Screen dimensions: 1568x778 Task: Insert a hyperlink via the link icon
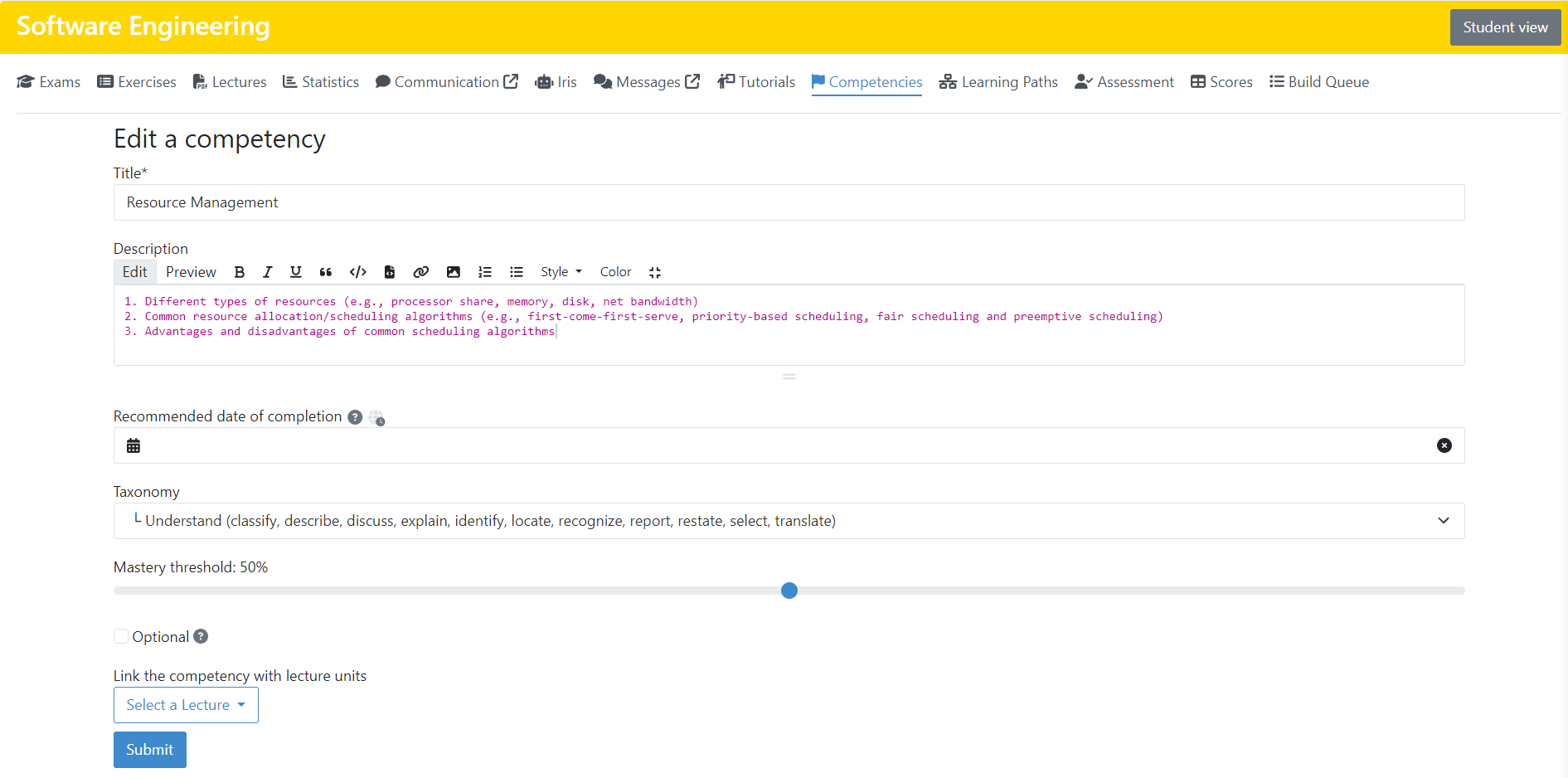[x=421, y=272]
